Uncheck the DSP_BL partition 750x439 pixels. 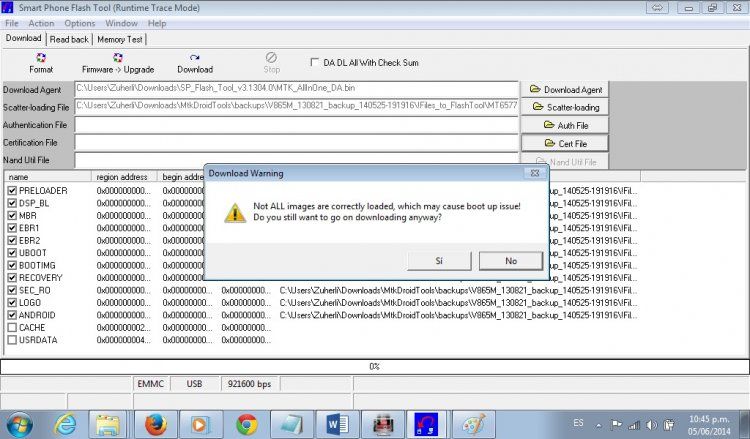(x=12, y=203)
